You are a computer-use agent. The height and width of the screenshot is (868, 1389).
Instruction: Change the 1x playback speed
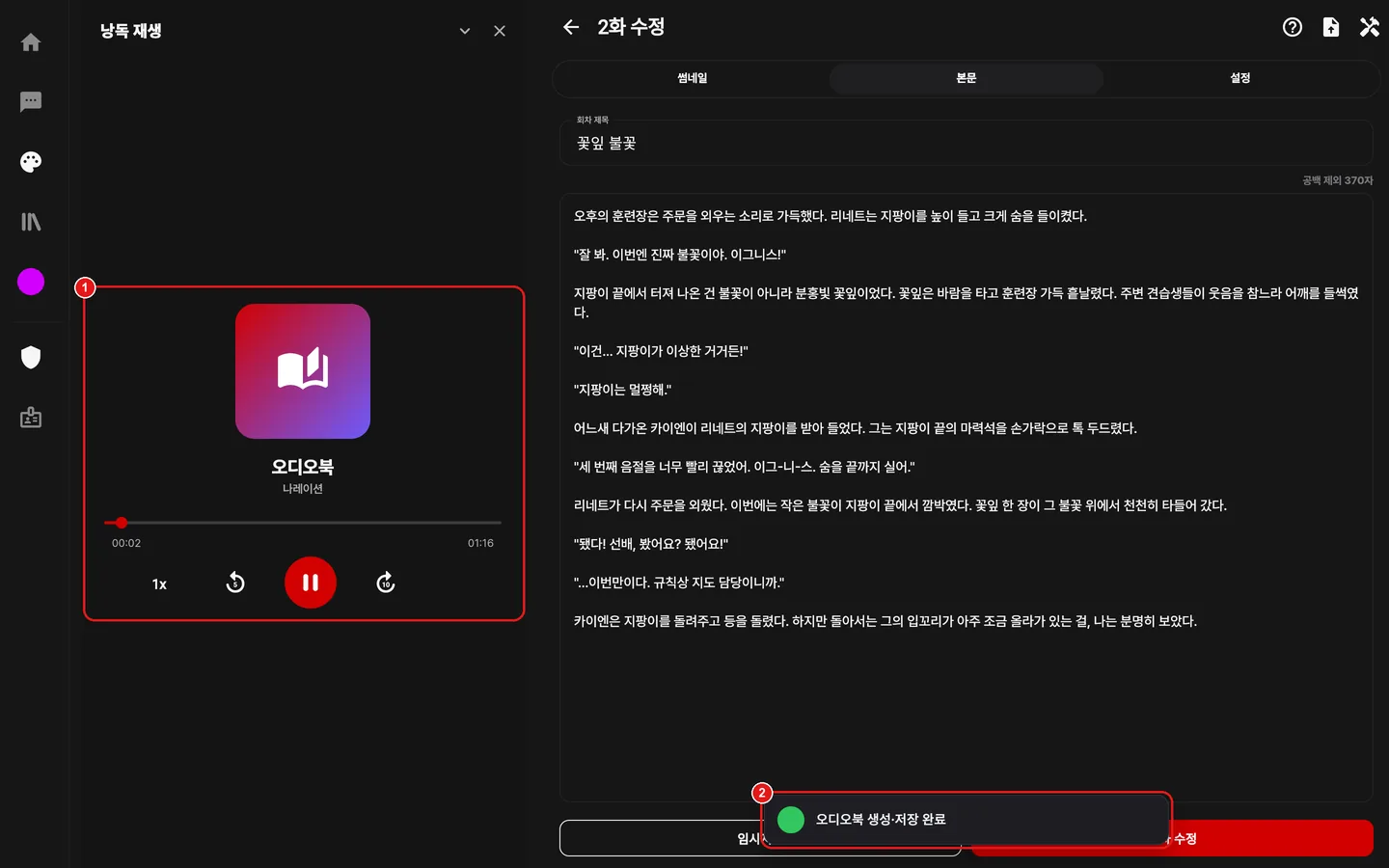tap(159, 583)
